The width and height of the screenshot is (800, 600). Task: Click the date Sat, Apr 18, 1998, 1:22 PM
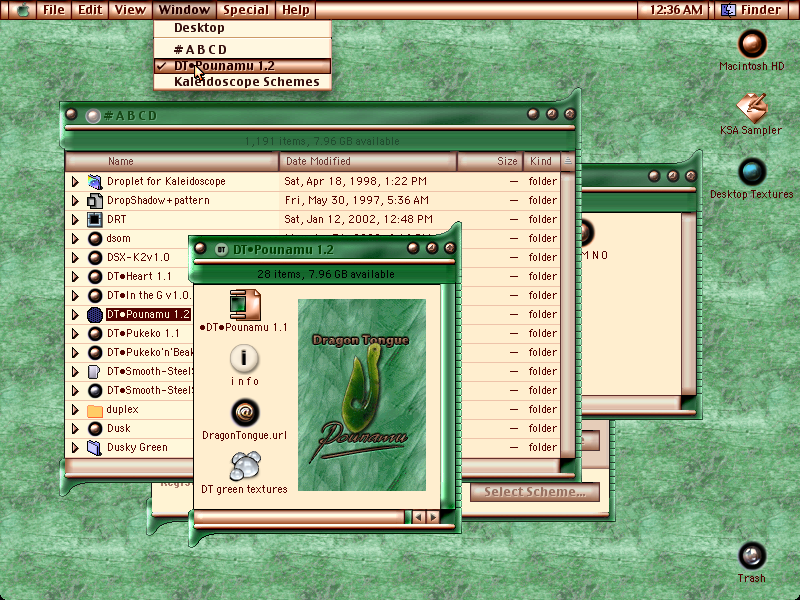356,181
